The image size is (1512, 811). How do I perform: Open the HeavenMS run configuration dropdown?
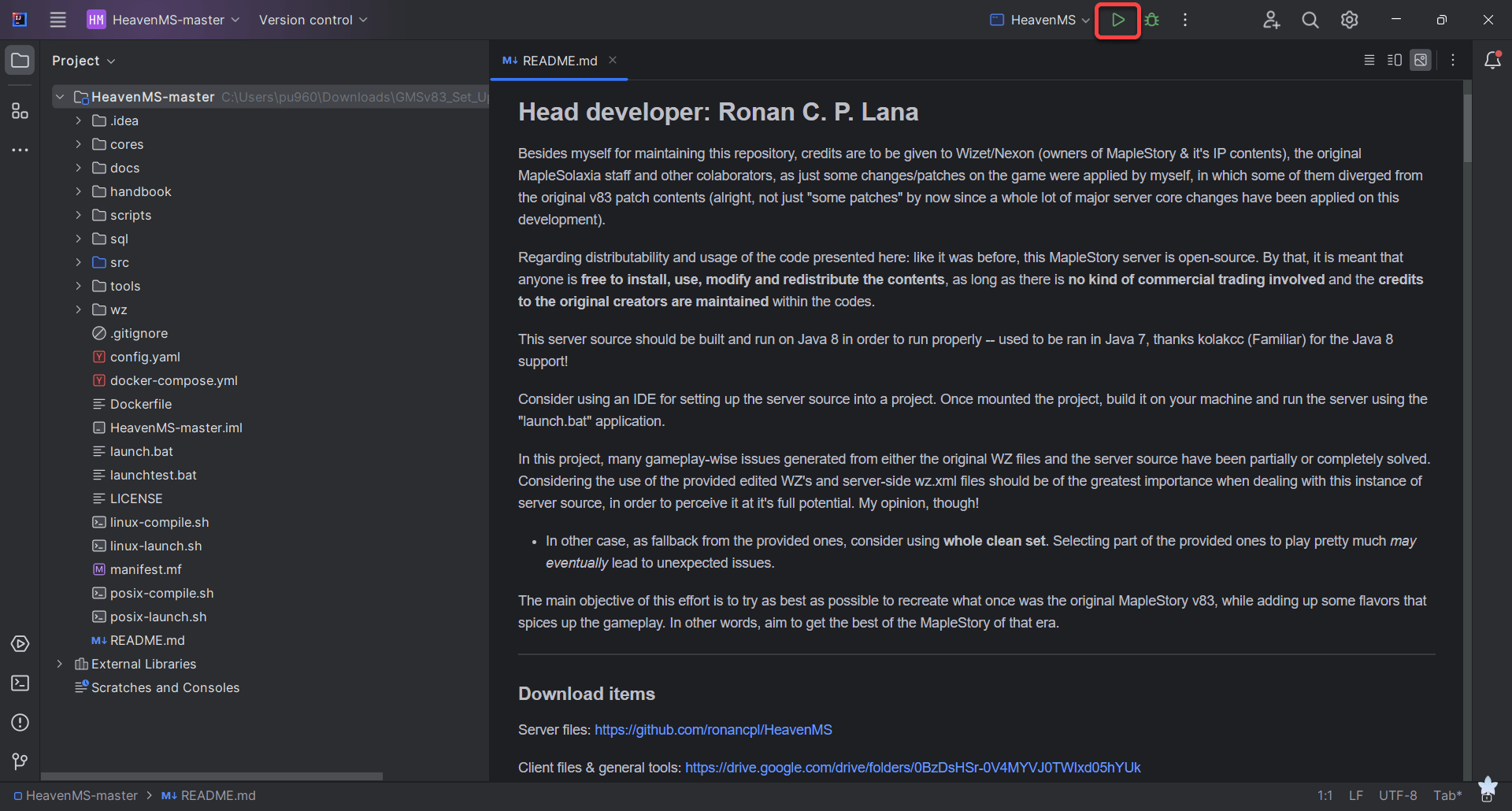click(x=1039, y=20)
